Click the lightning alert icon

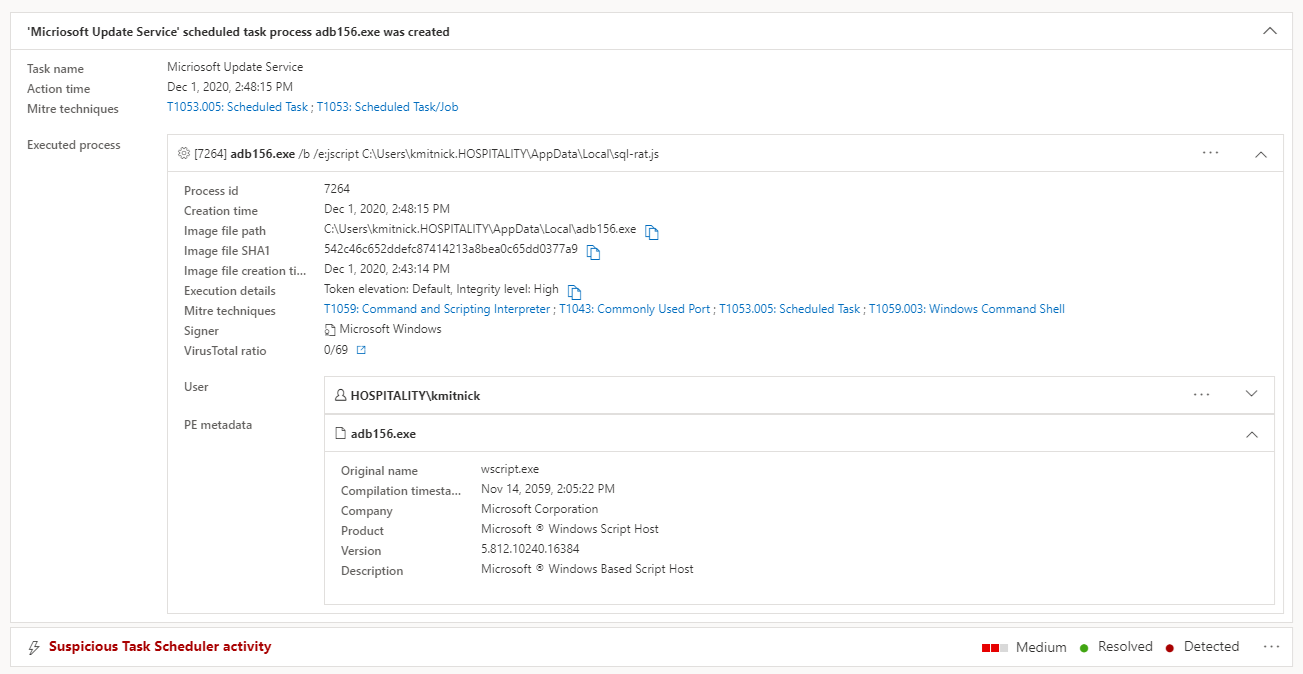tap(34, 647)
